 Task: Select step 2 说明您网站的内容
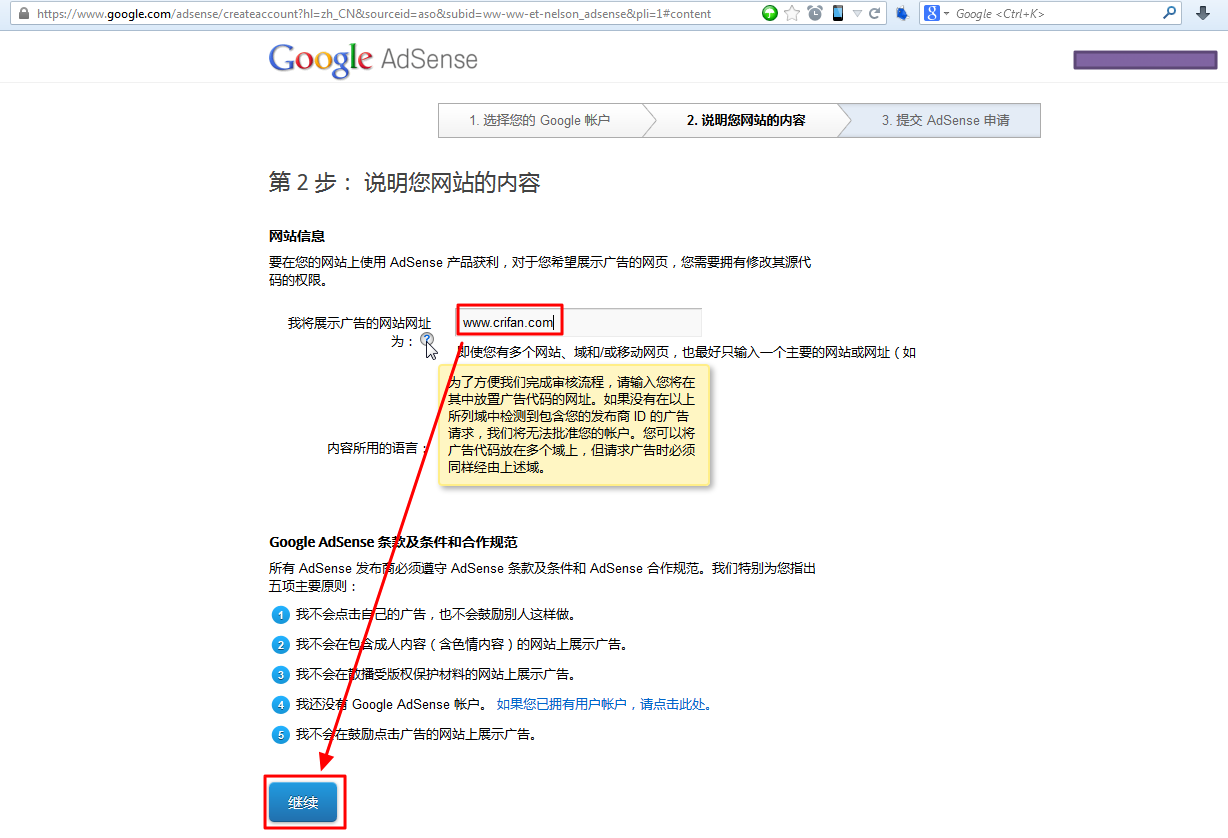tap(746, 120)
